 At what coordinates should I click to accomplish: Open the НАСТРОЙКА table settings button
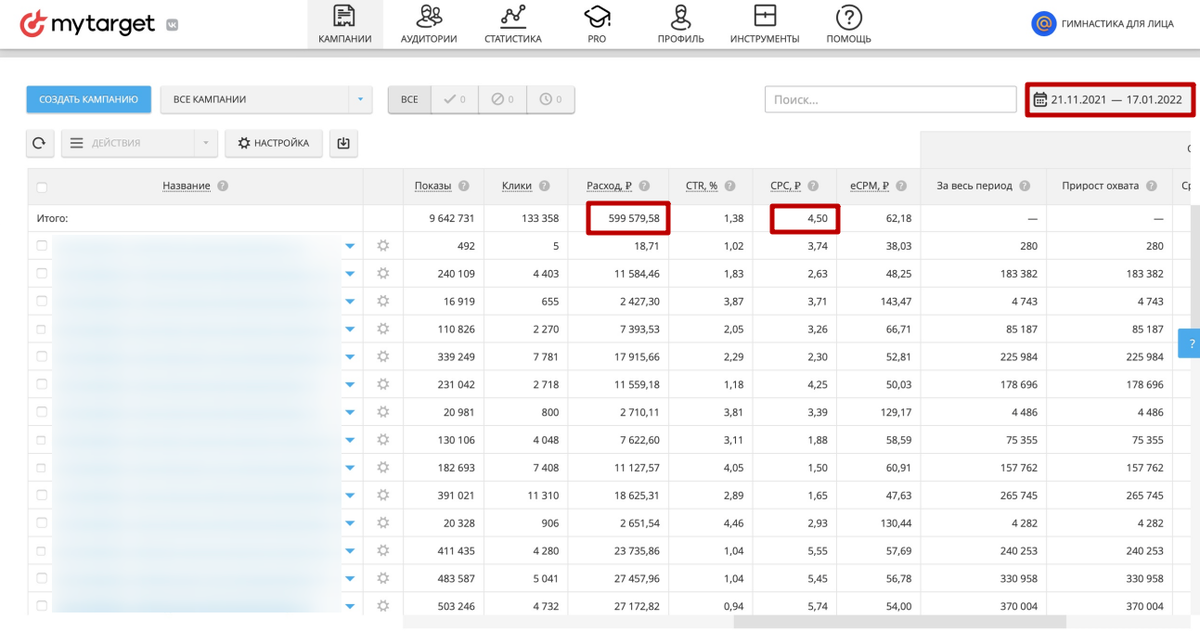[x=274, y=143]
